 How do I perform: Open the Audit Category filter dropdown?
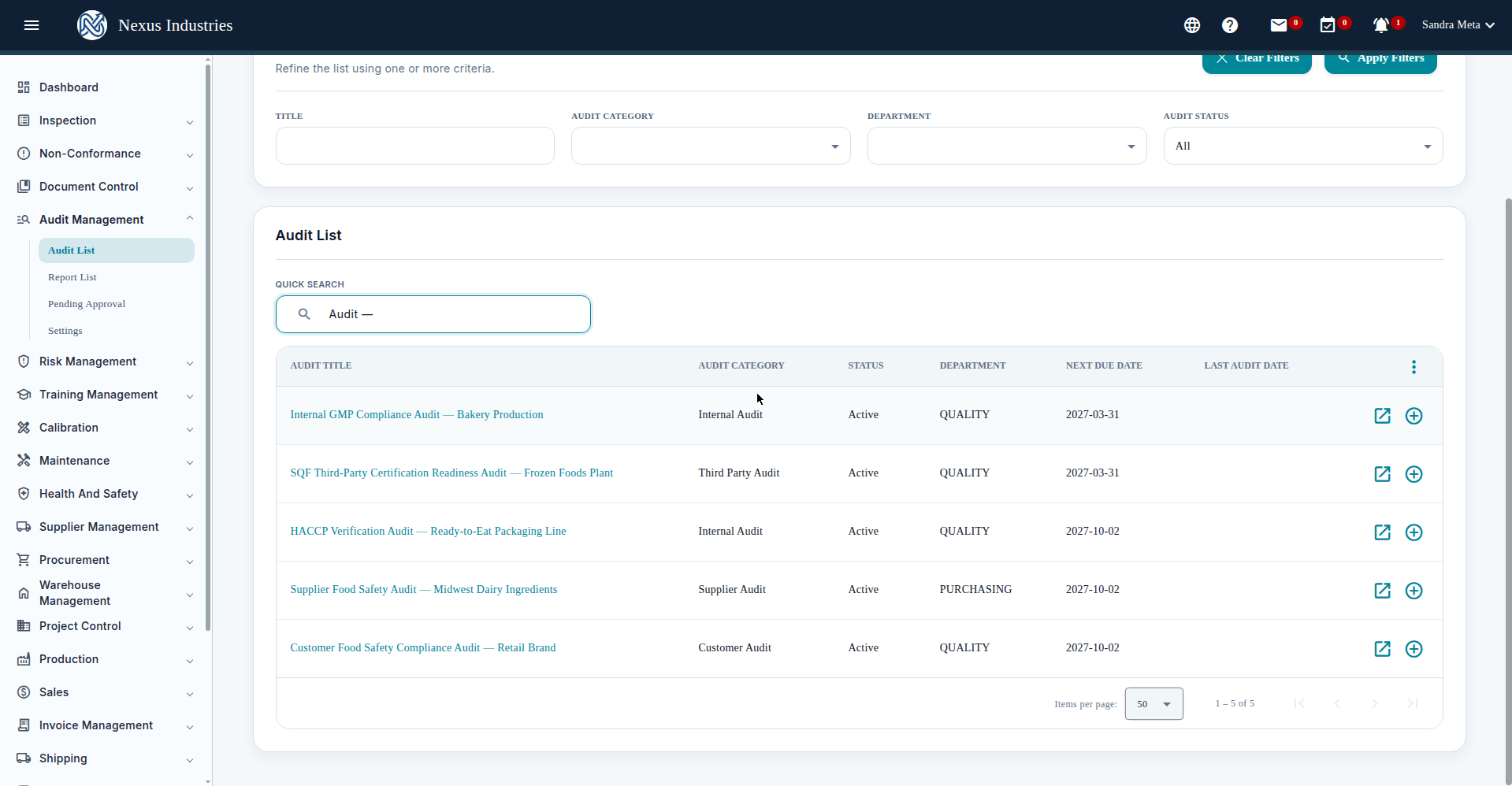711,146
